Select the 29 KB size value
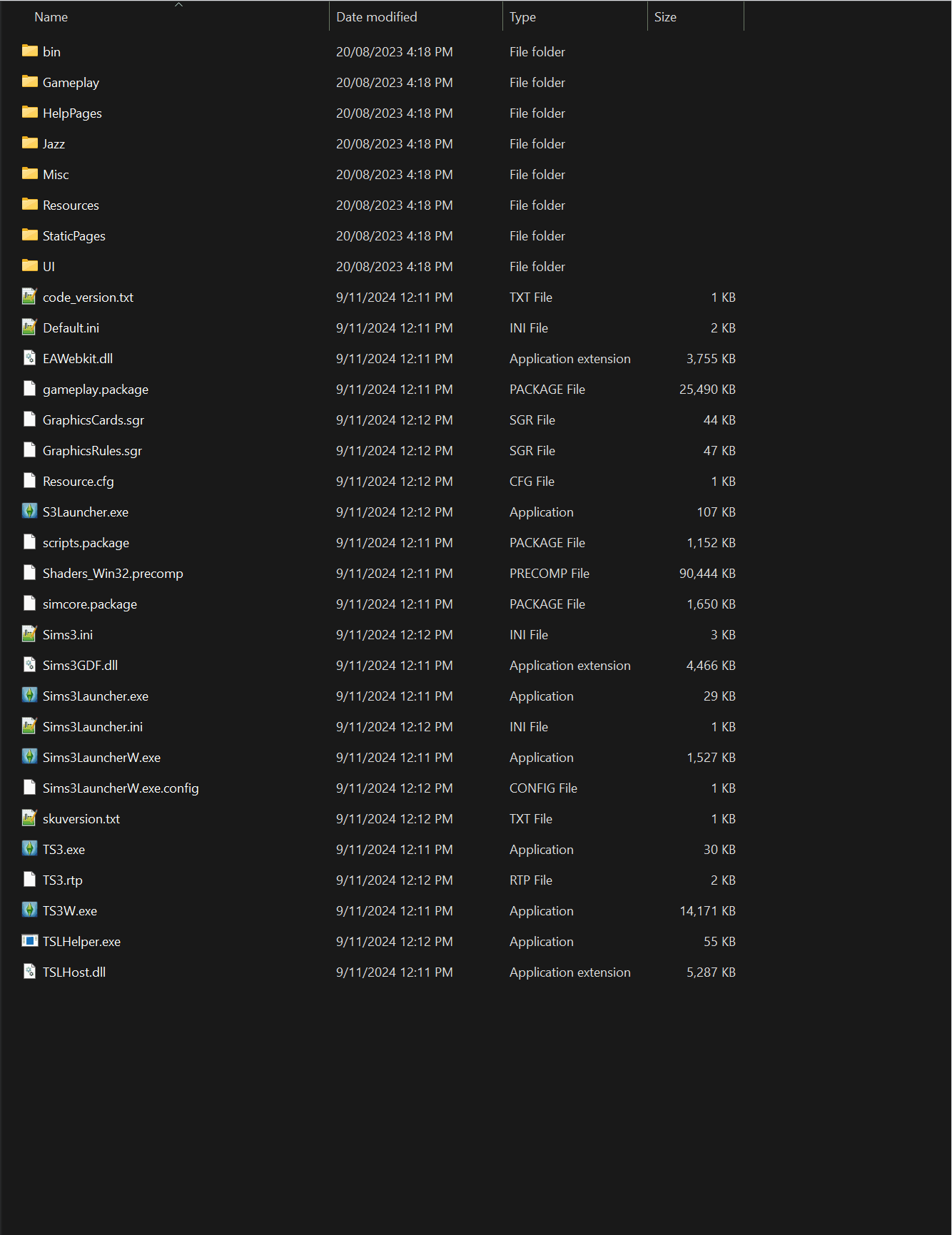Viewport: 952px width, 1235px height. (719, 696)
